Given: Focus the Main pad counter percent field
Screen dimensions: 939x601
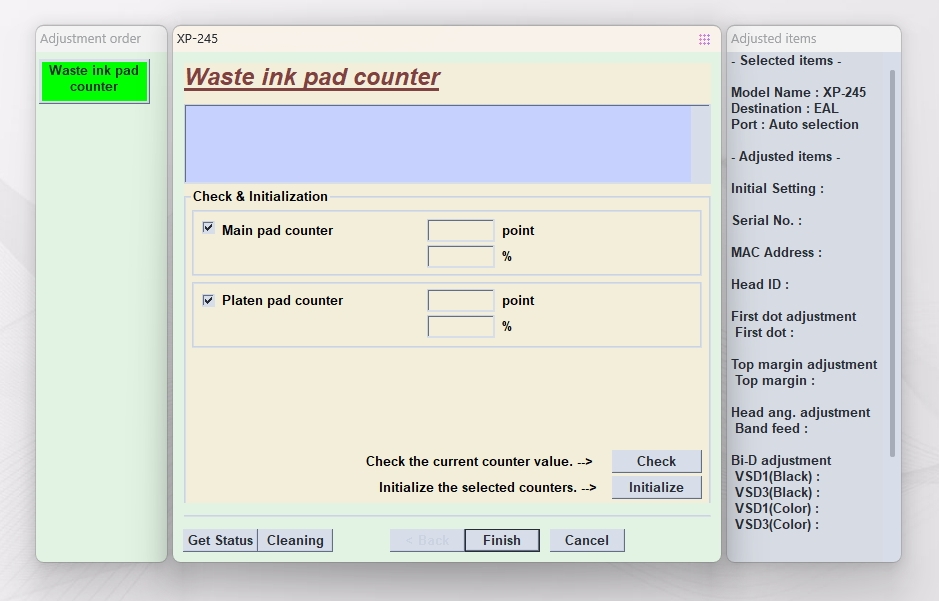Looking at the screenshot, I should coord(460,257).
